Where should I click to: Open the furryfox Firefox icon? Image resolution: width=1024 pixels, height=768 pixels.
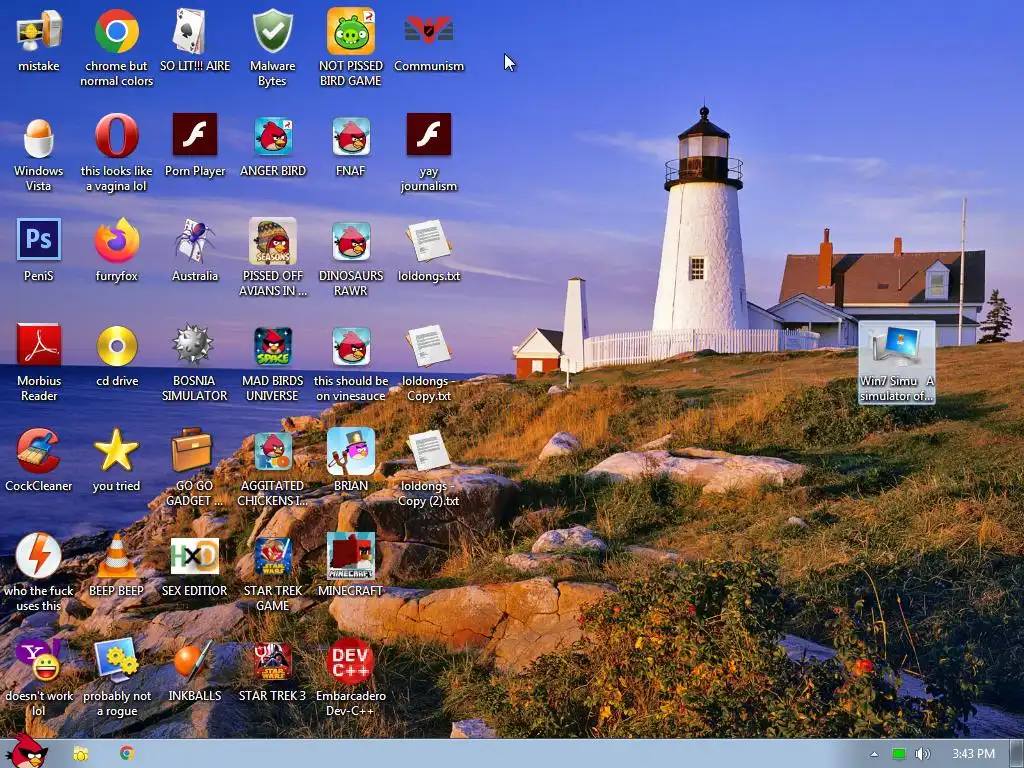tap(116, 240)
